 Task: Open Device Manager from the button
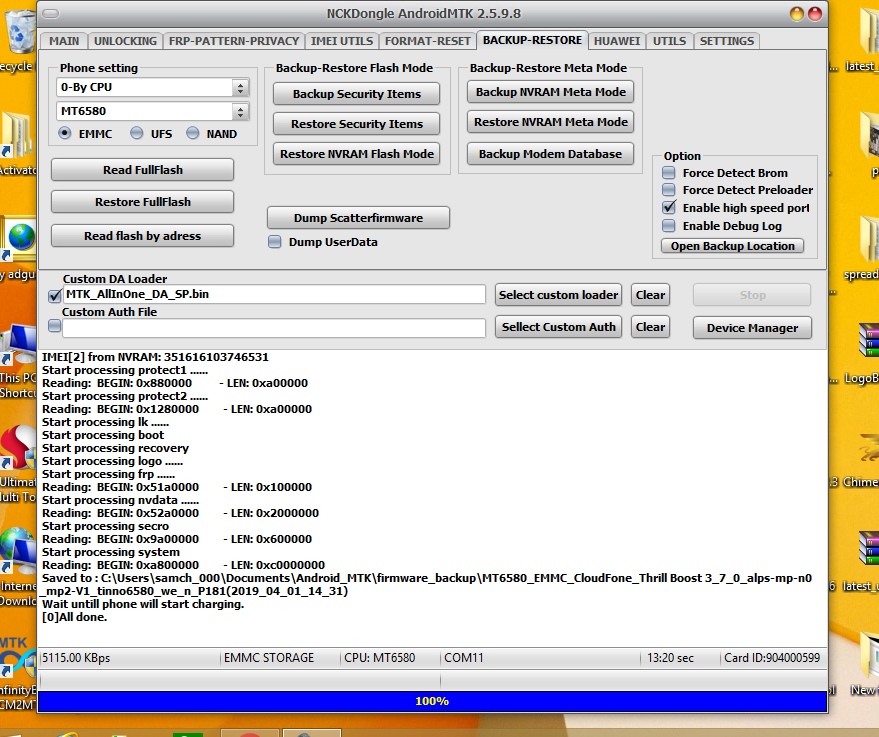pos(752,328)
